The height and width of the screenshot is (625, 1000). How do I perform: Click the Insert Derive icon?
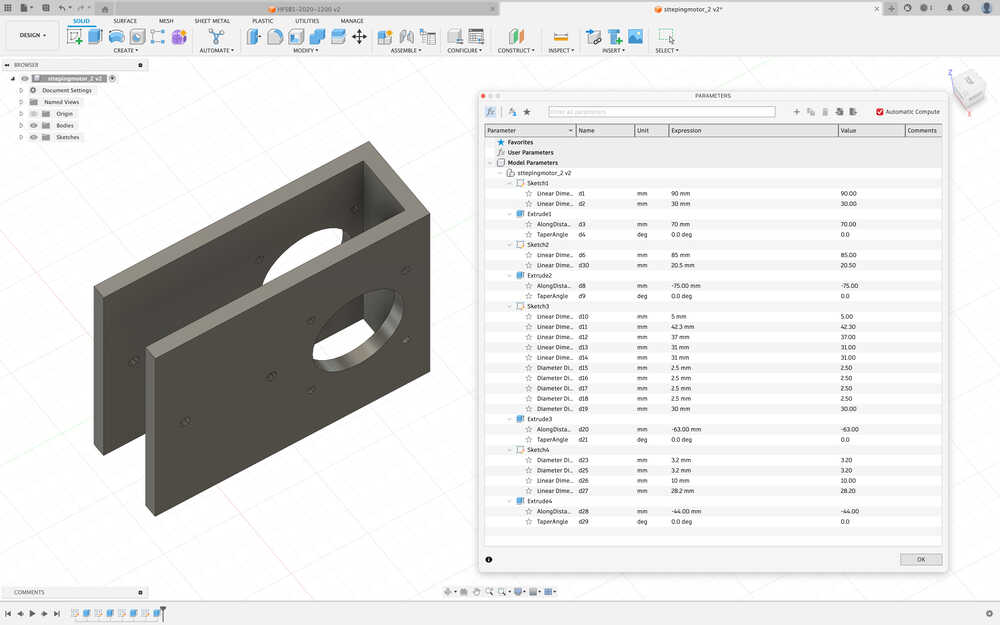coord(593,36)
